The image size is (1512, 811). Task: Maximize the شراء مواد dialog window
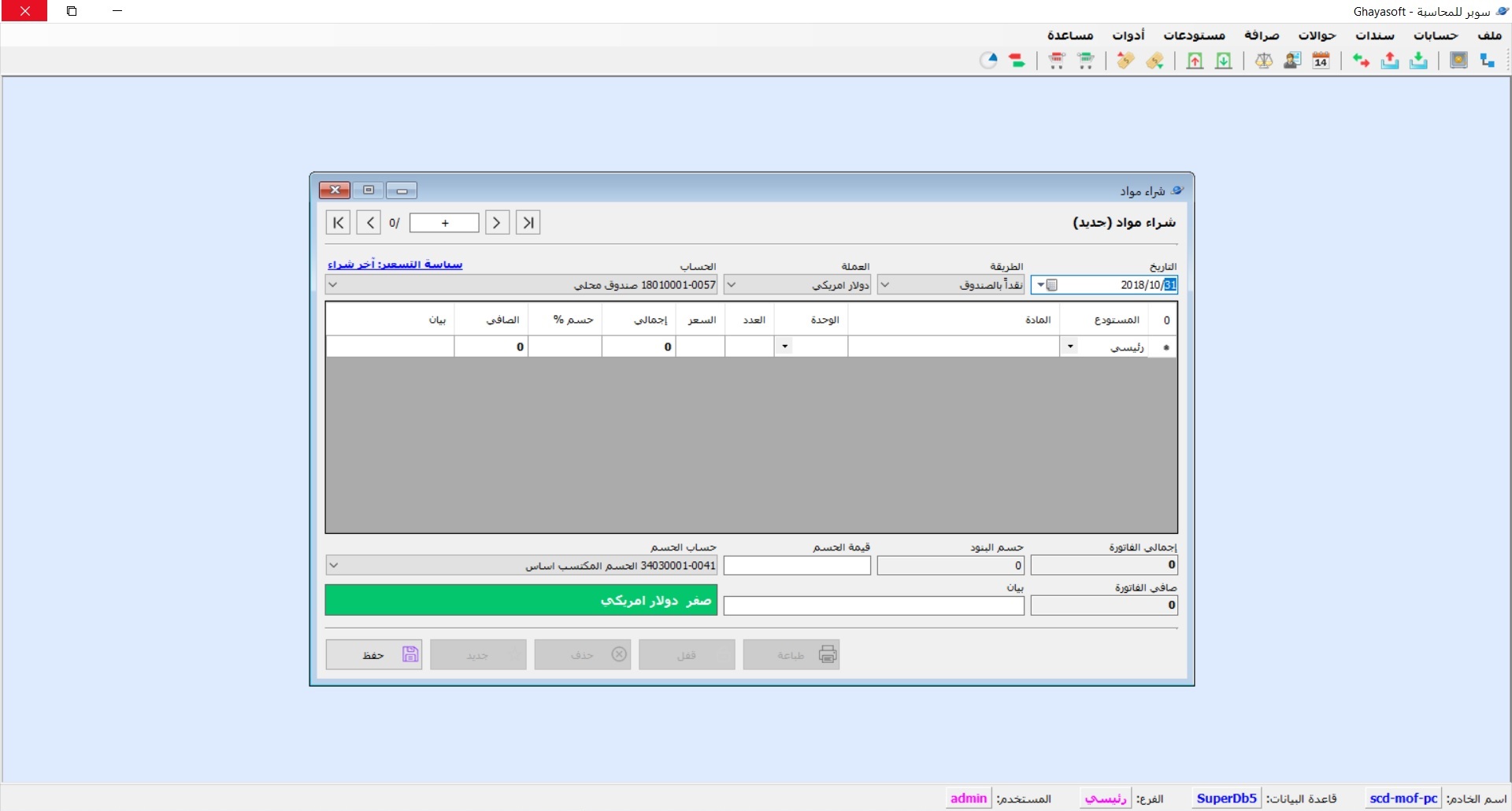pos(369,191)
